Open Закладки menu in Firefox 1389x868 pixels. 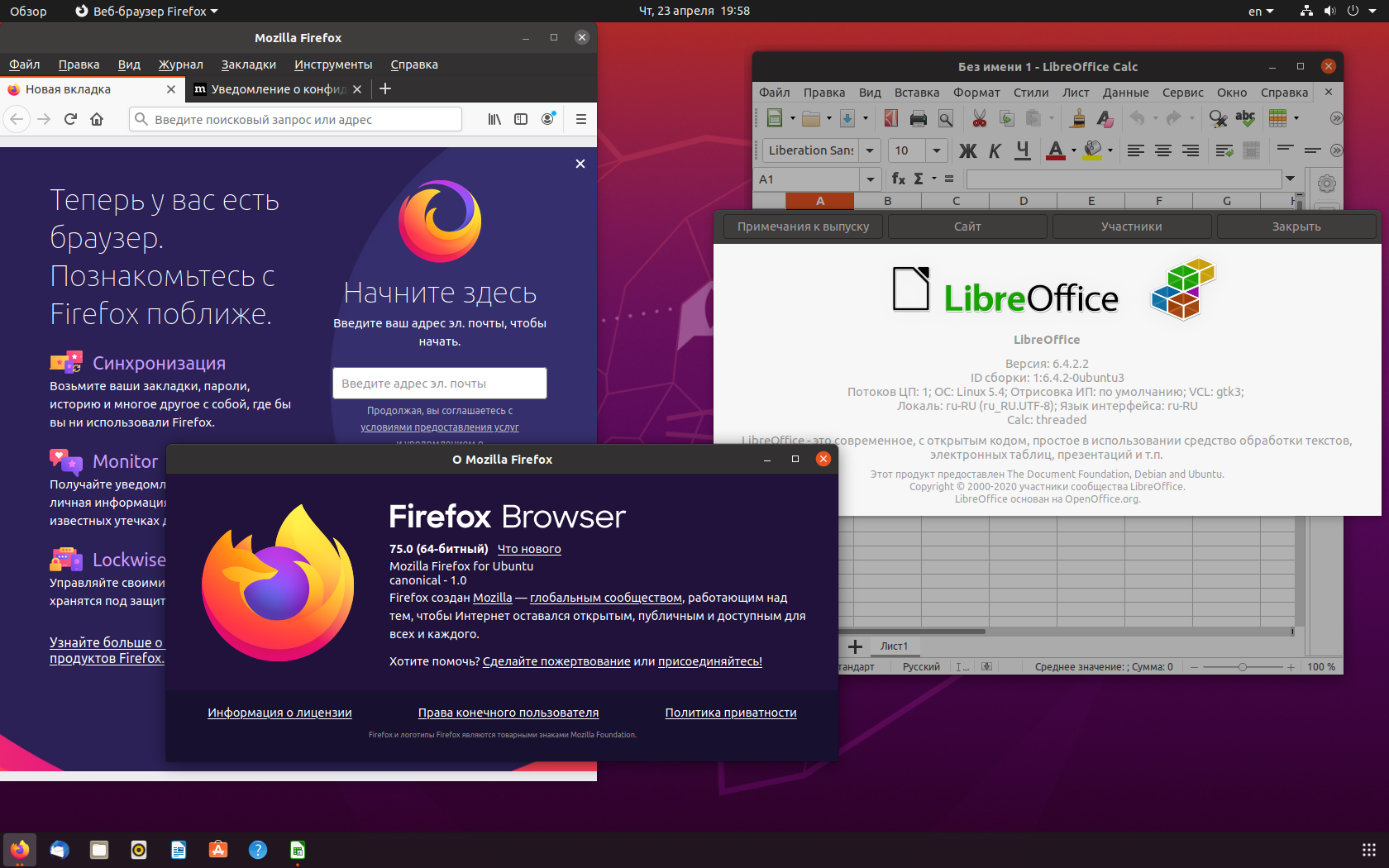(249, 64)
